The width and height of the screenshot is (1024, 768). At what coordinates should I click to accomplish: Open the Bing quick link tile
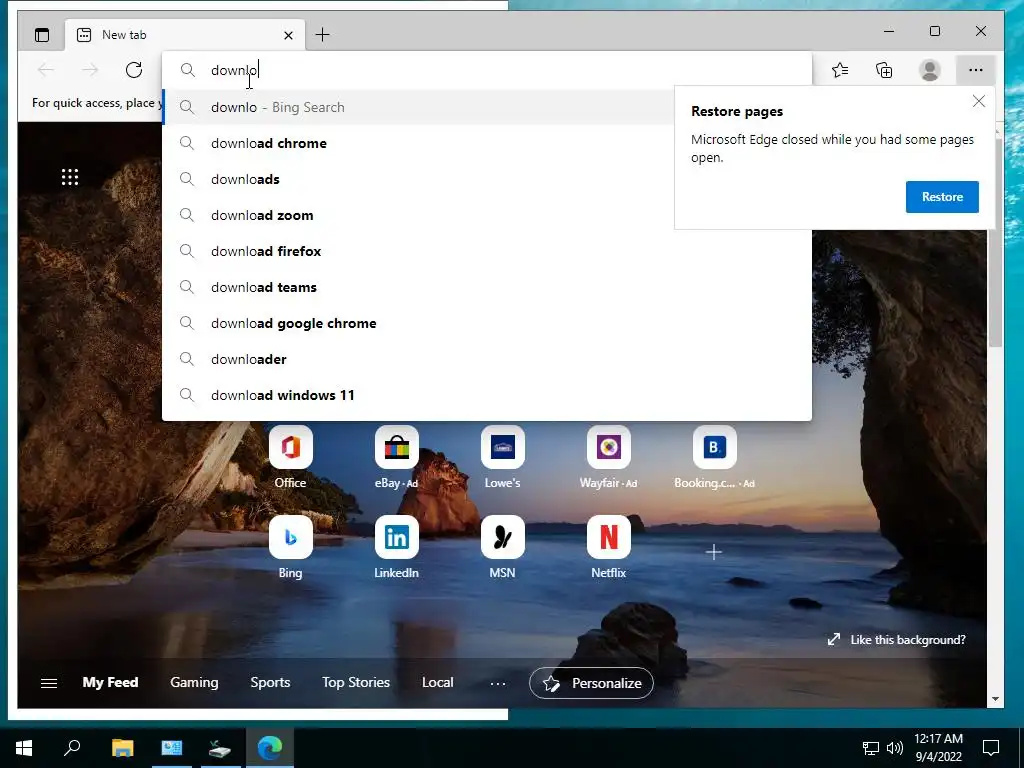(x=291, y=547)
